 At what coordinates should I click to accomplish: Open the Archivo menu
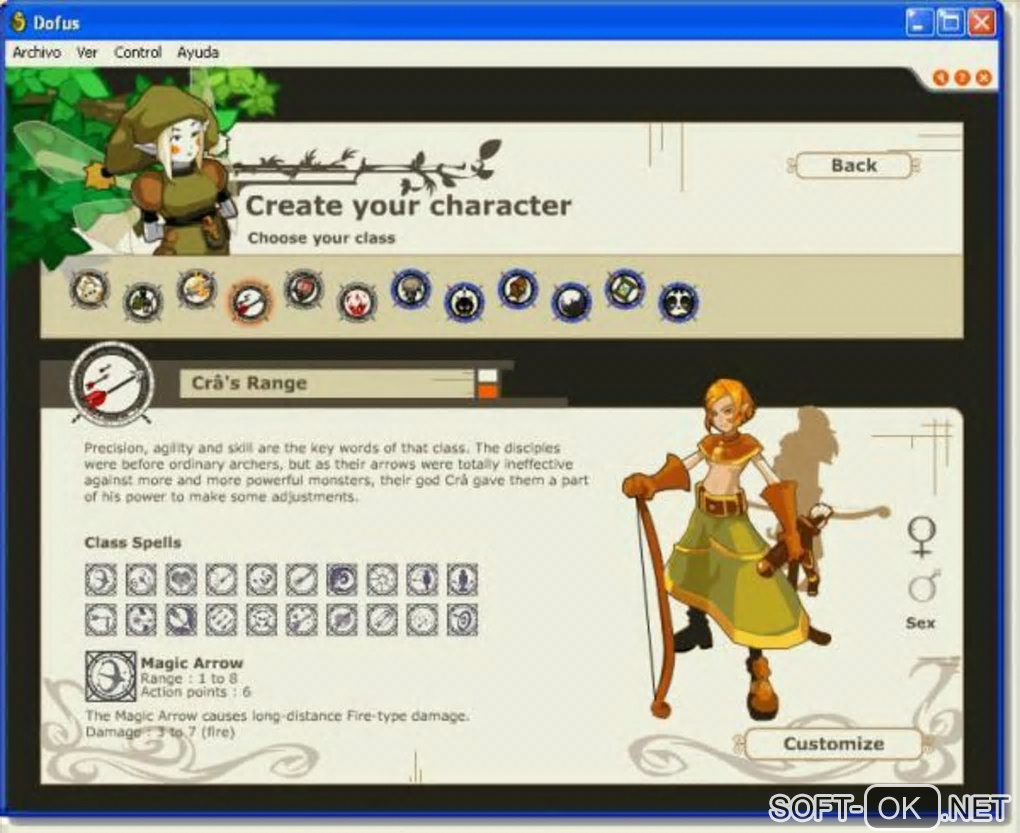point(37,53)
